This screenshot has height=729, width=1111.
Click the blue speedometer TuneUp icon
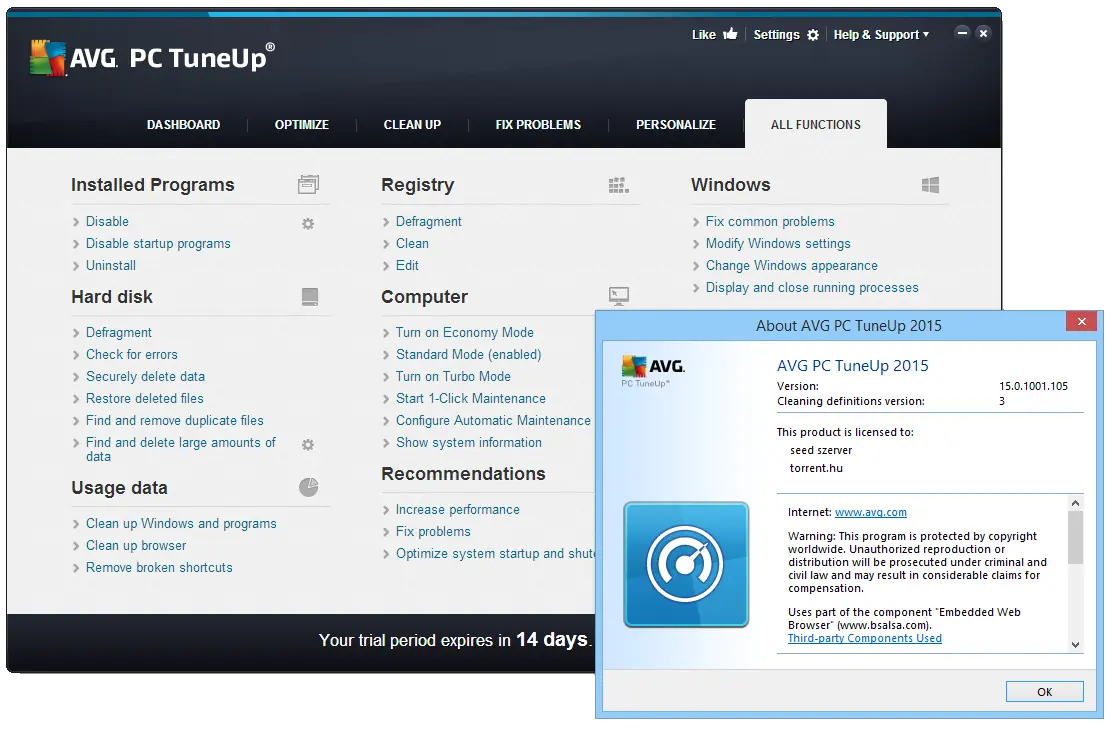[686, 565]
